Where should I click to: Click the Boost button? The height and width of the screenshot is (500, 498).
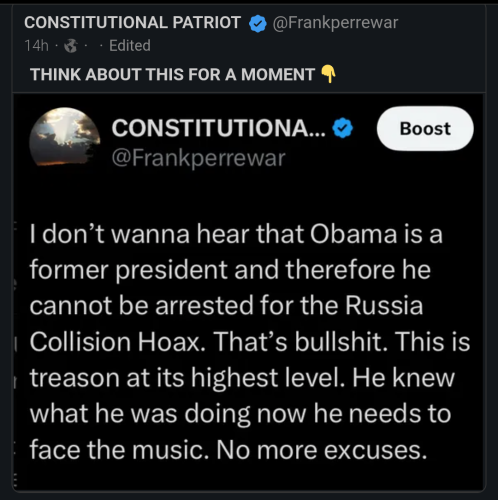click(425, 128)
